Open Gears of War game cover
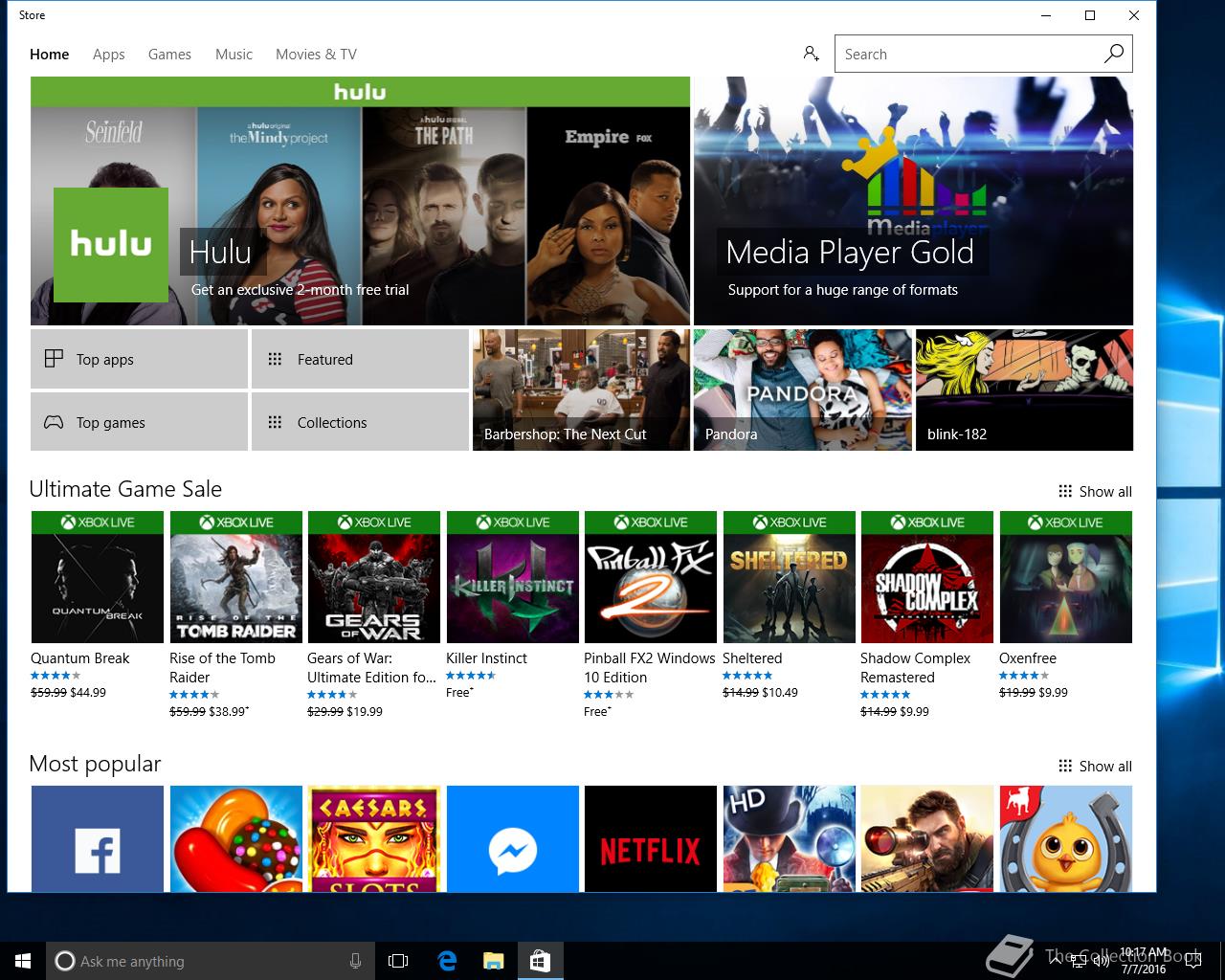The width and height of the screenshot is (1225, 980). (374, 577)
